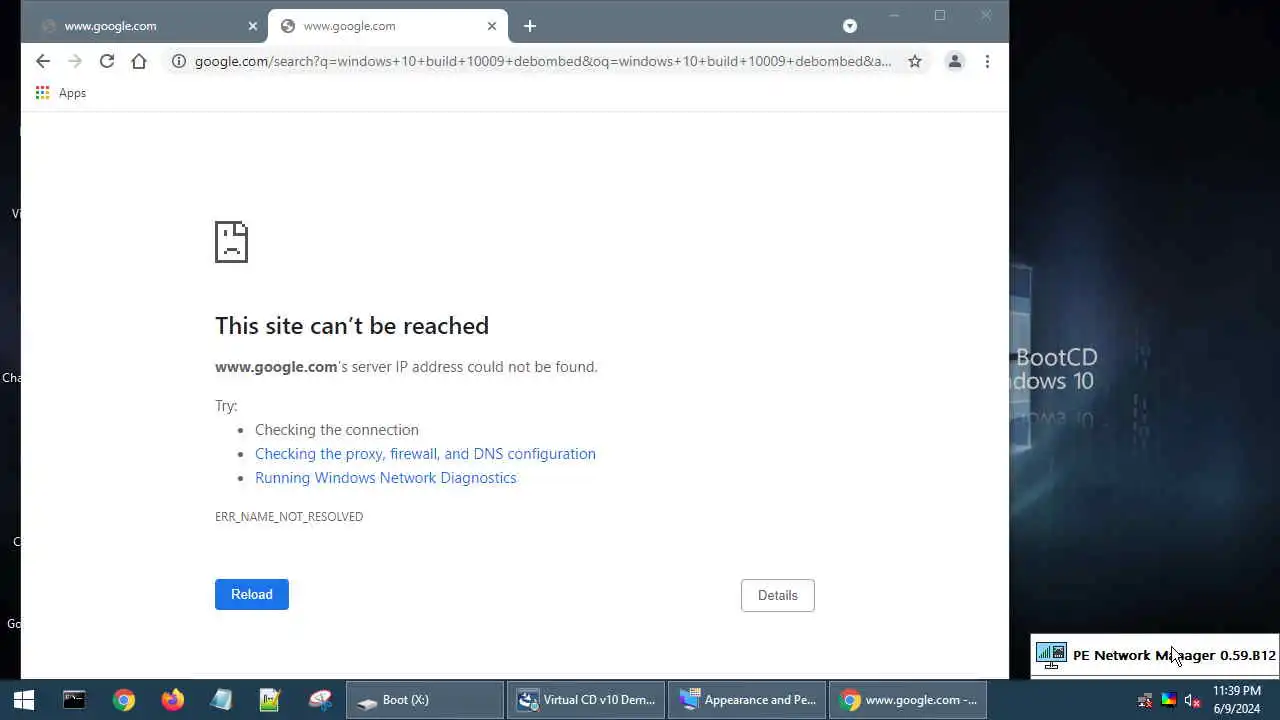Viewport: 1280px width, 720px height.
Task: Switch to Virtual CD v10 taskbar window
Action: [586, 700]
